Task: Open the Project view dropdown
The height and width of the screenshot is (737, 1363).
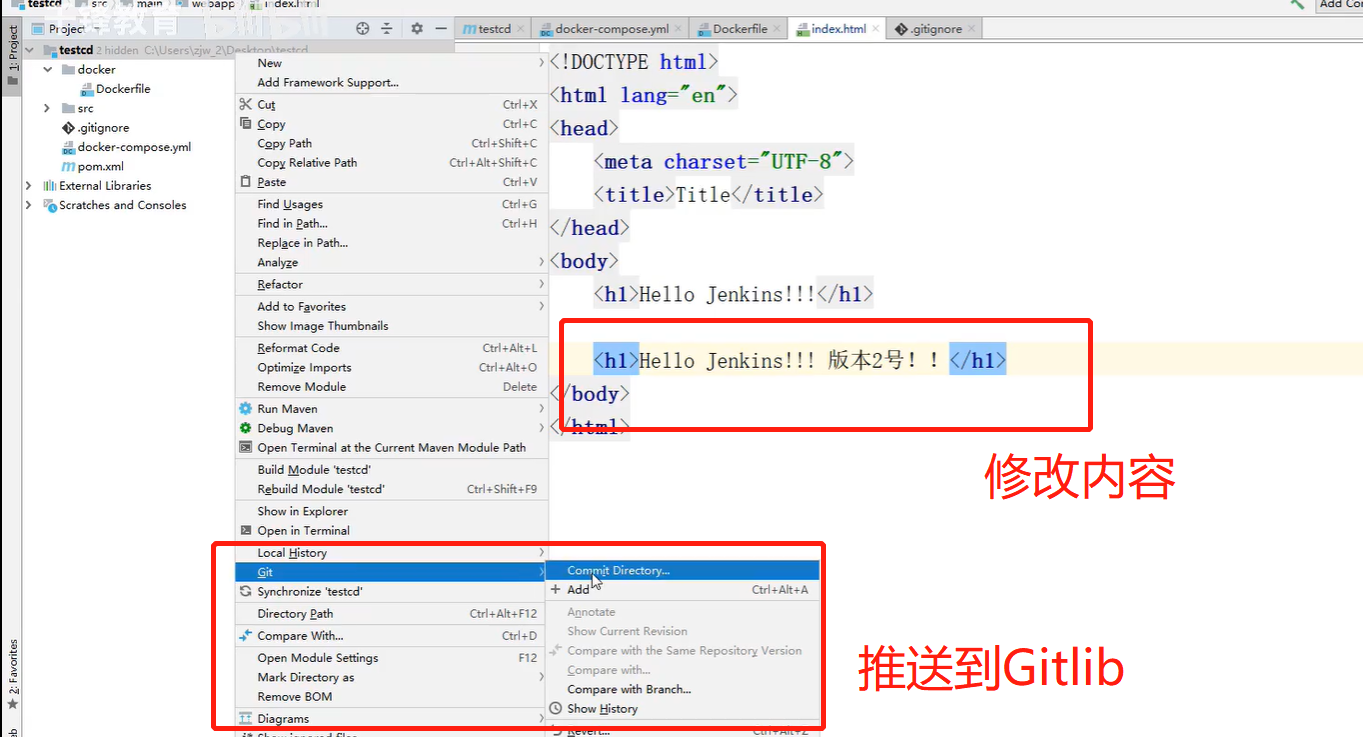Action: pos(69,29)
